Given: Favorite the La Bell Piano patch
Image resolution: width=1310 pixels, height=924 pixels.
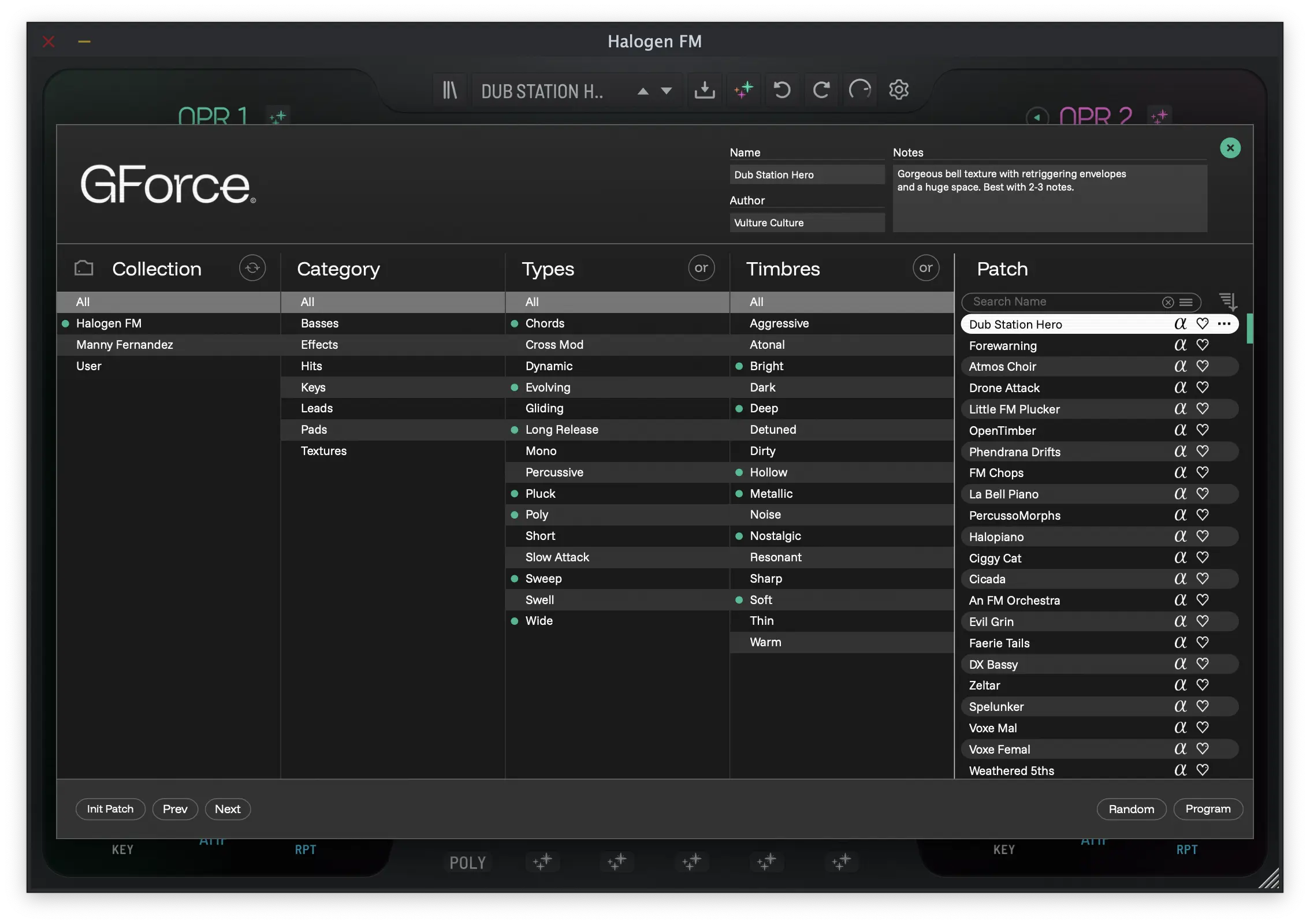Looking at the screenshot, I should 1203,494.
